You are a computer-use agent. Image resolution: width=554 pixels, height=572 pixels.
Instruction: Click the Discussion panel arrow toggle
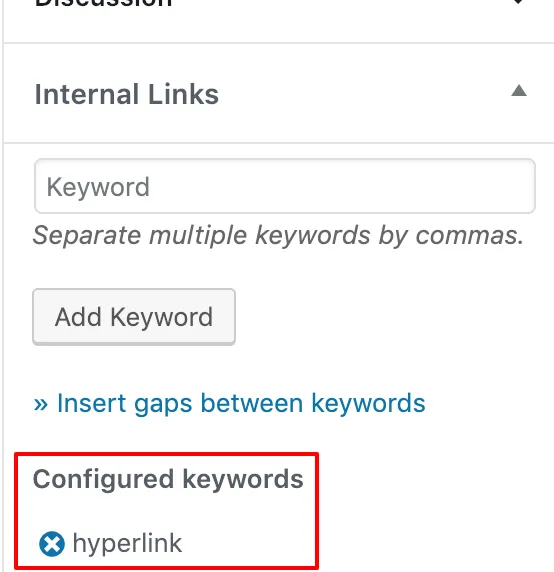[x=518, y=2]
